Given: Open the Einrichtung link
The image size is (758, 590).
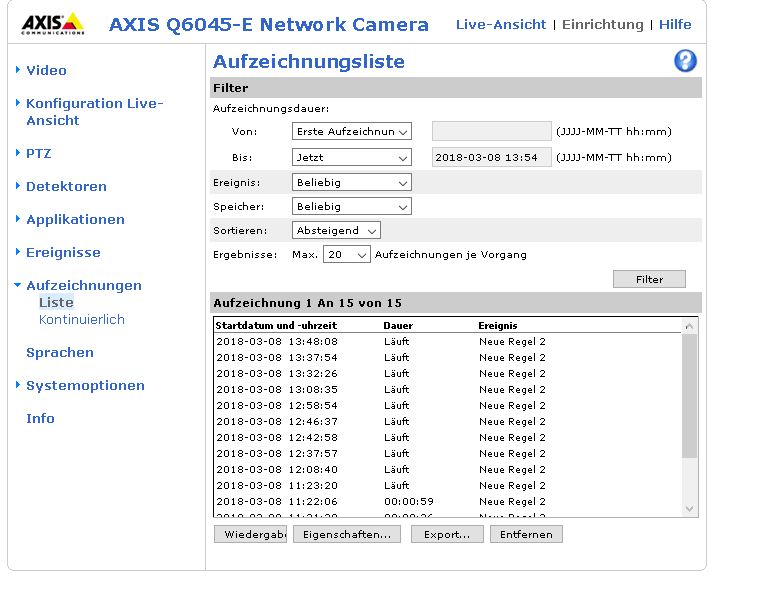Looking at the screenshot, I should 603,24.
